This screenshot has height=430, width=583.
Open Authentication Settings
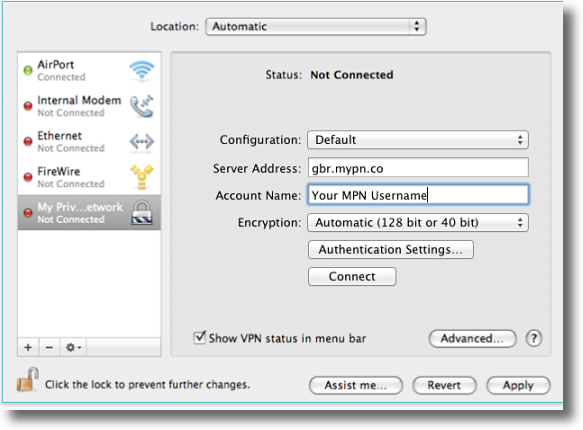tap(391, 249)
